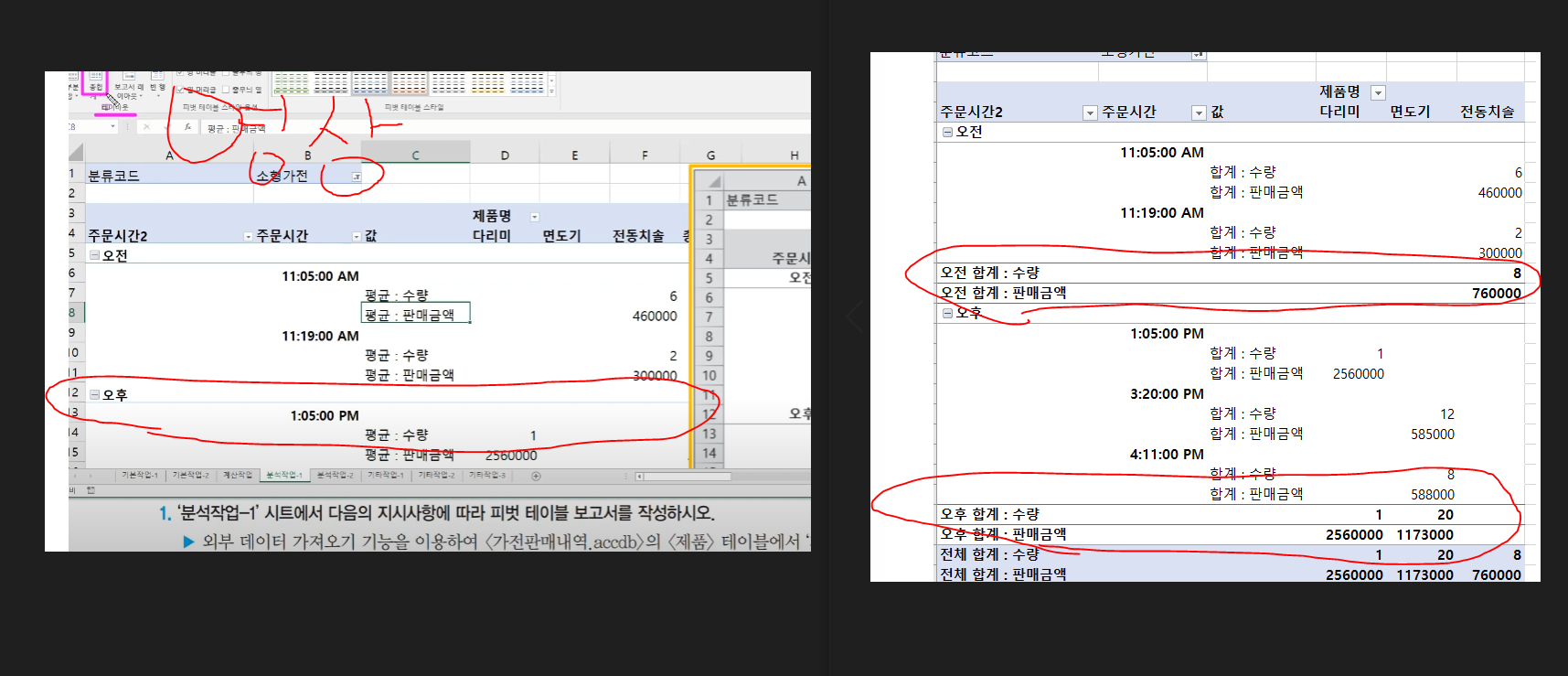Screen dimensions: 1568x676
Task: Click the left arrow of horizontal scrollbar
Action: pos(639,476)
